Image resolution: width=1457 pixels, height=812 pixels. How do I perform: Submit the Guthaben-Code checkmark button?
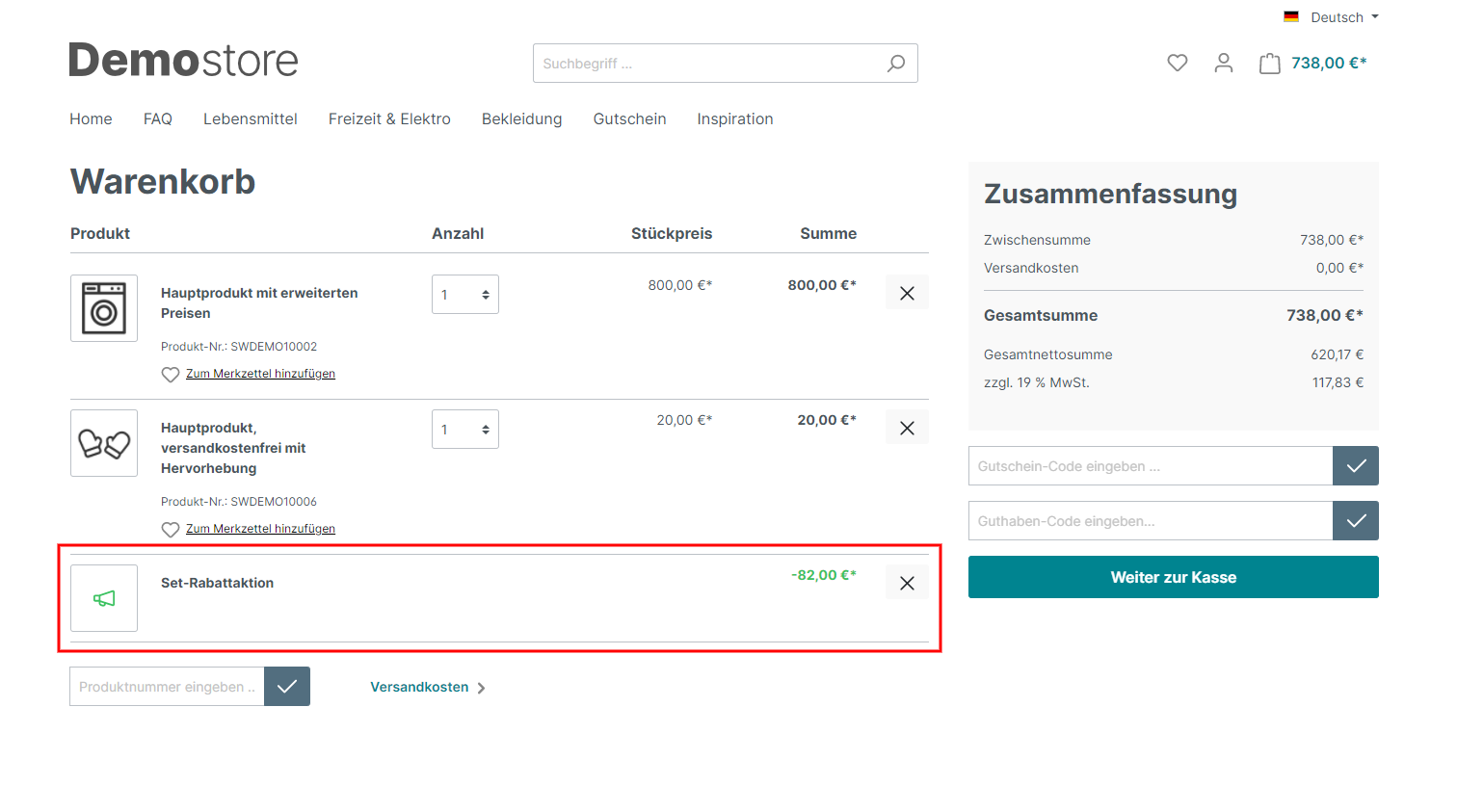pos(1355,521)
